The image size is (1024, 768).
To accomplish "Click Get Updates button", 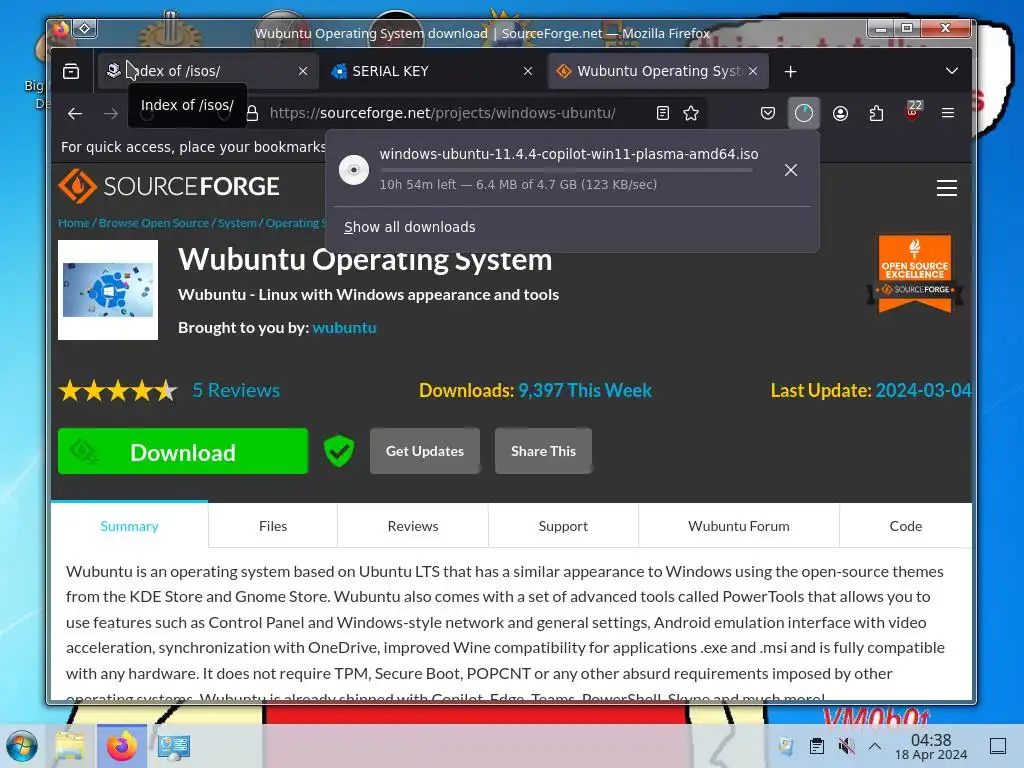I will pos(425,451).
